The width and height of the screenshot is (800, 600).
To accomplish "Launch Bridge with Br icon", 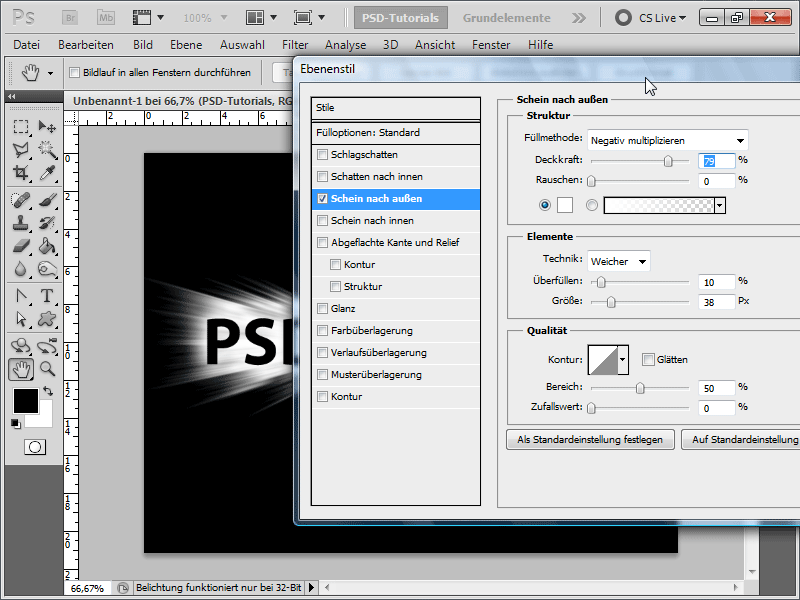I will pyautogui.click(x=71, y=18).
